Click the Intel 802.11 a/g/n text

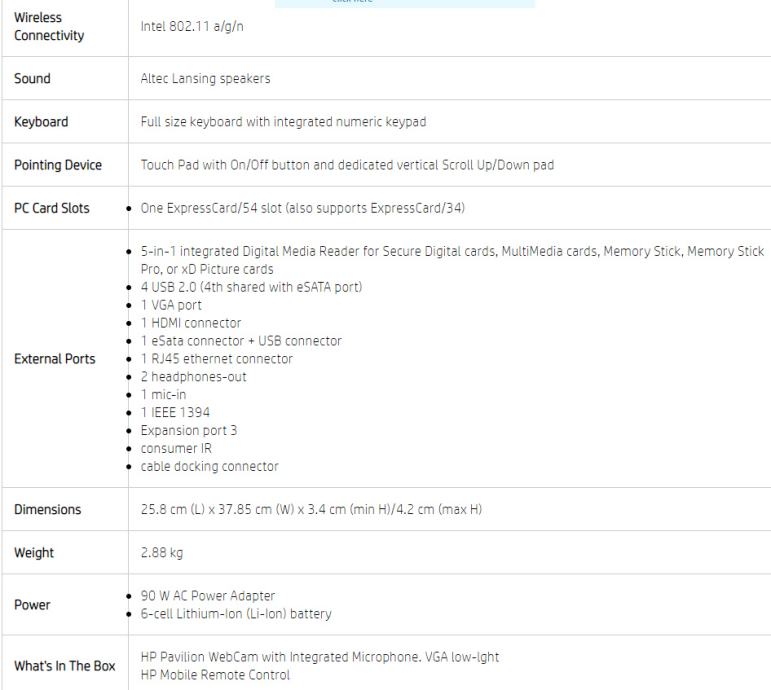(192, 26)
